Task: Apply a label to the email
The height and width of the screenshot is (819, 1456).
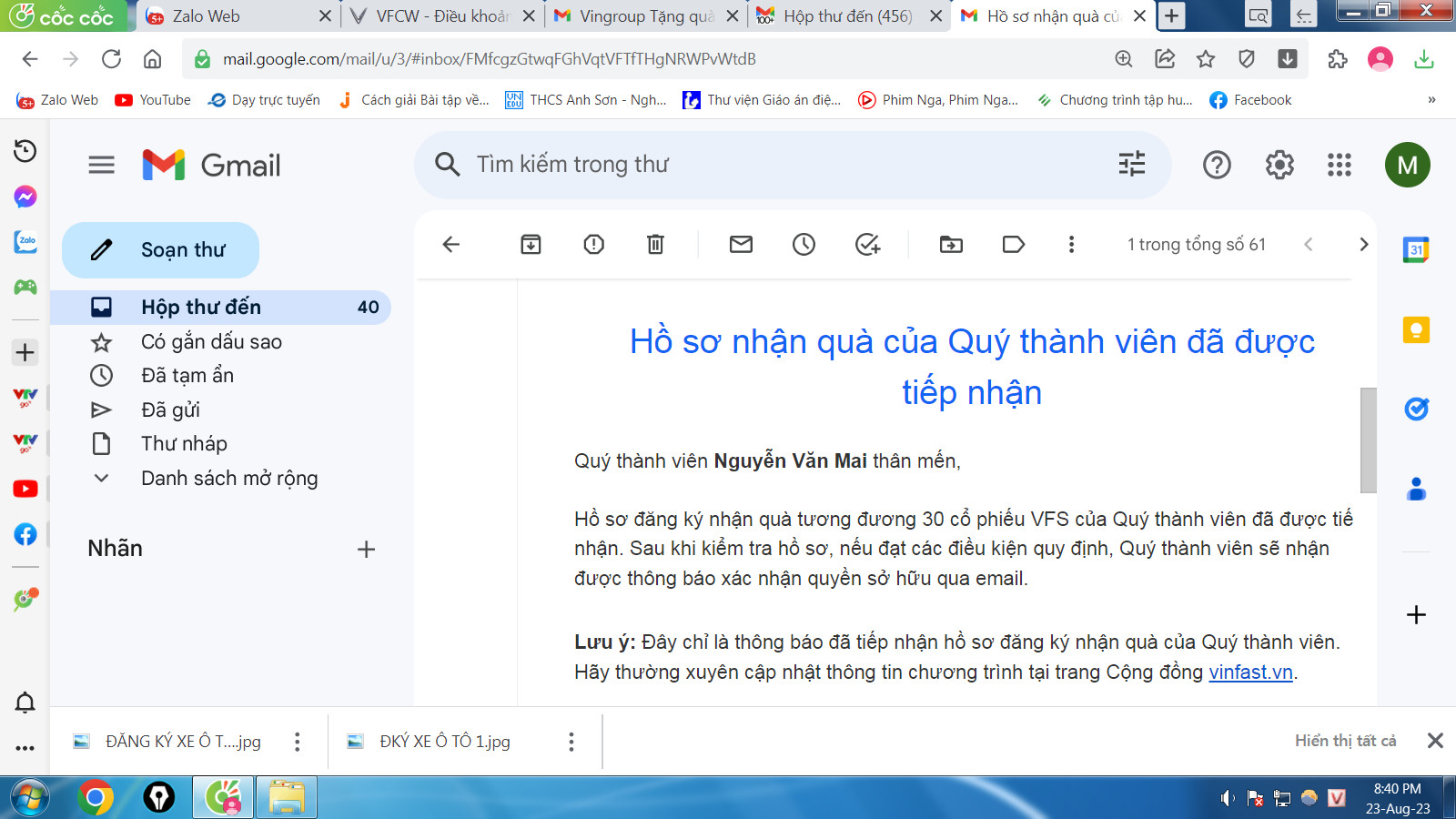Action: tap(1013, 244)
